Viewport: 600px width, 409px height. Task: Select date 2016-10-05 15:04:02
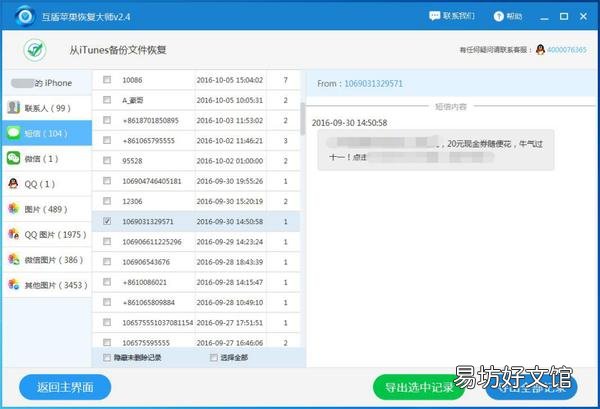point(230,80)
